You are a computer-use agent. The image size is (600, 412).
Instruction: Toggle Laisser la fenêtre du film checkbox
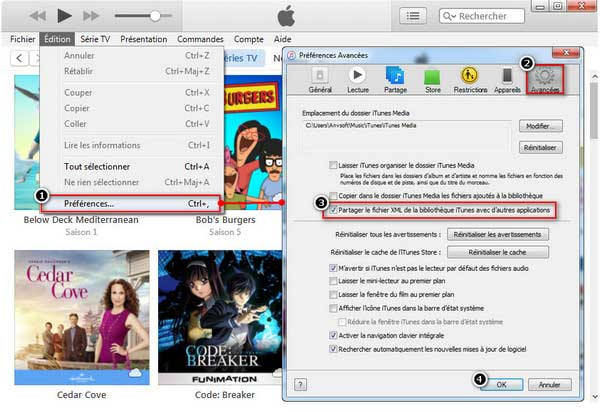pos(333,295)
